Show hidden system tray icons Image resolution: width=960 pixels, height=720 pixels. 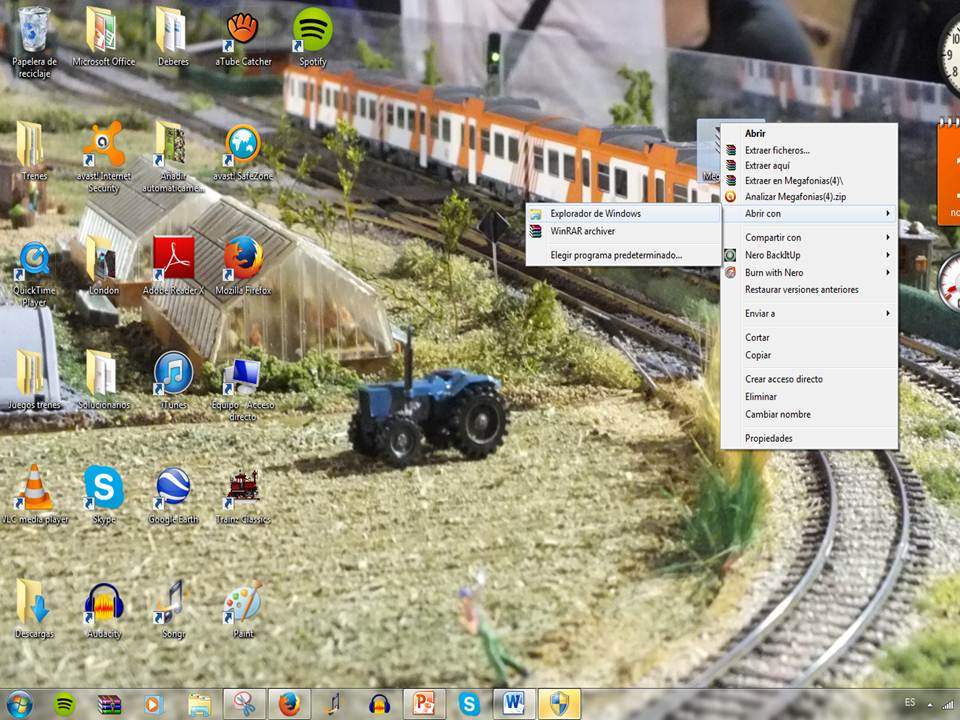tap(930, 705)
